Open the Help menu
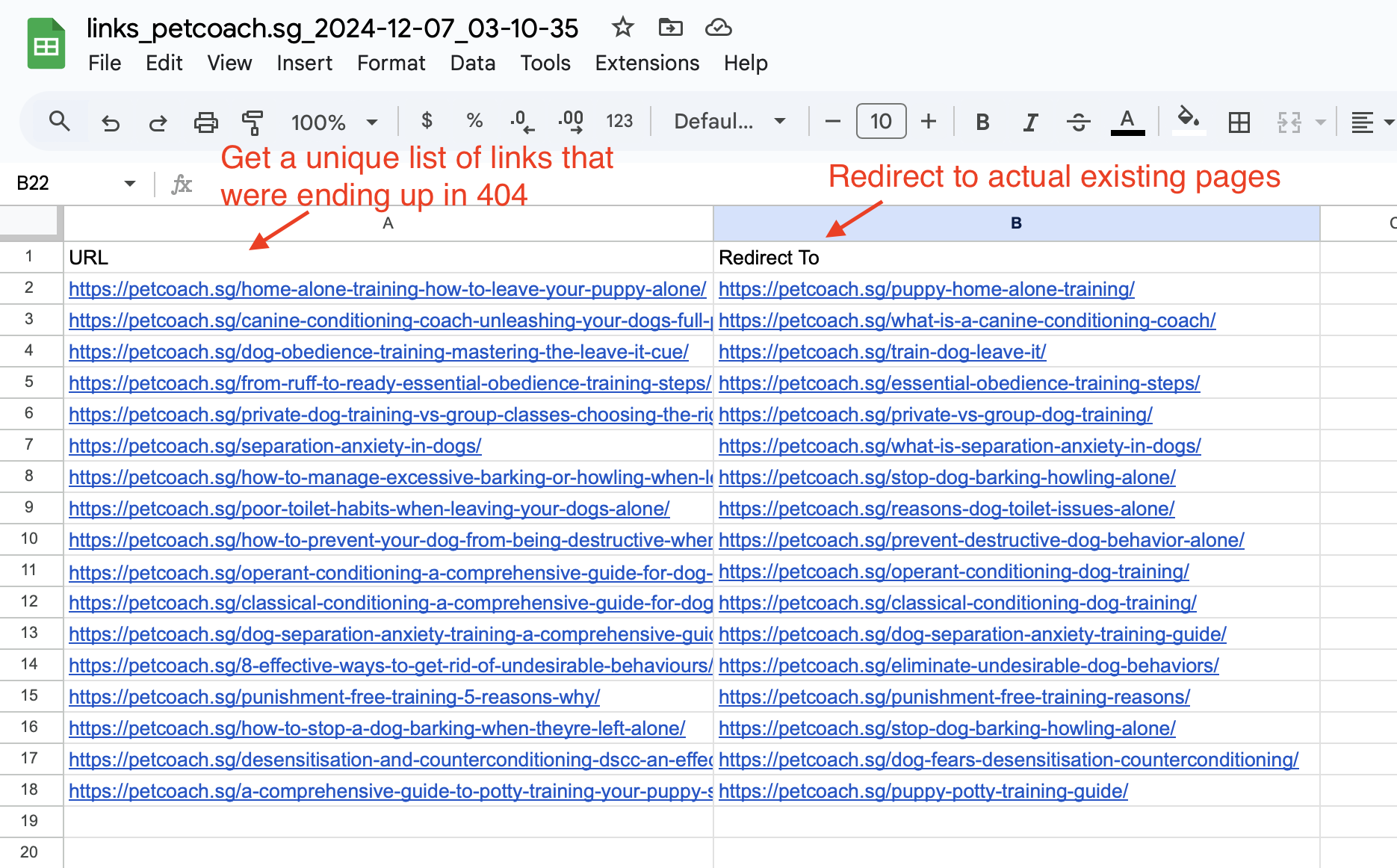Screen dimensions: 1397x868 pos(746,63)
